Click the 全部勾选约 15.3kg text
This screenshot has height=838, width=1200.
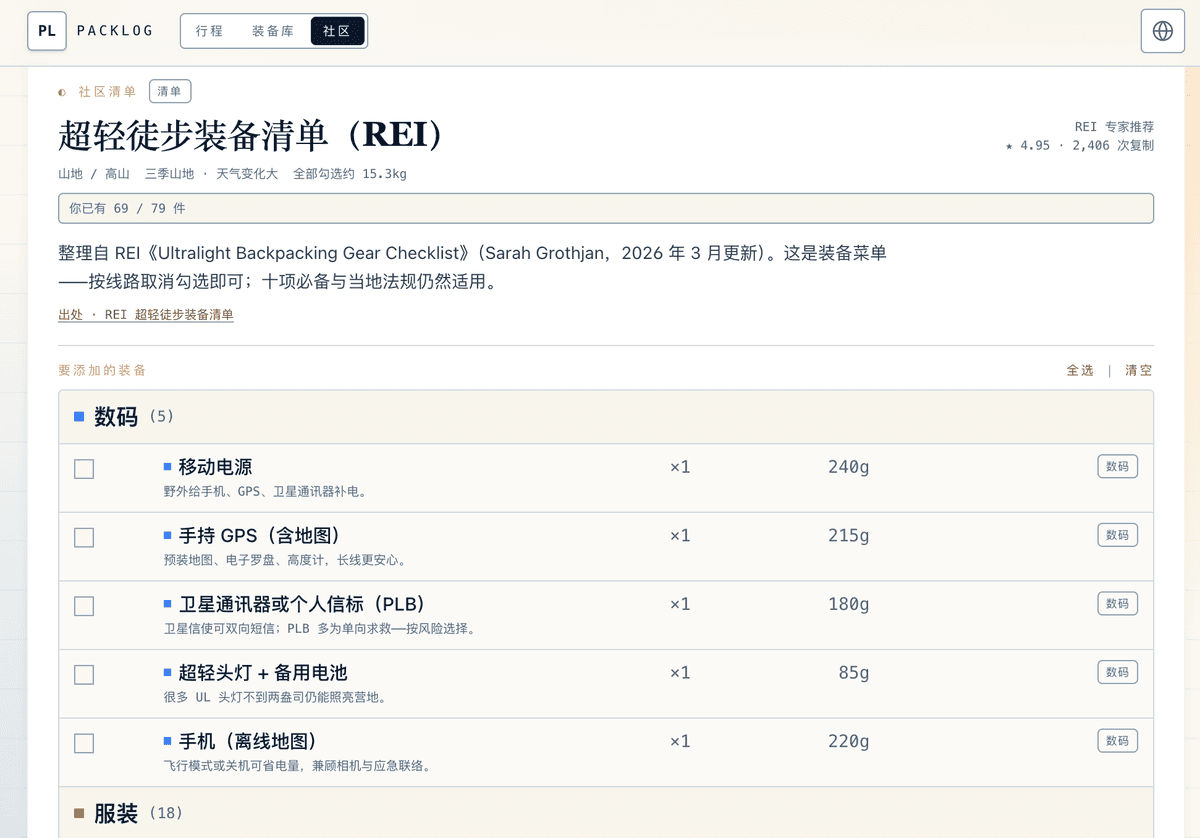point(350,174)
